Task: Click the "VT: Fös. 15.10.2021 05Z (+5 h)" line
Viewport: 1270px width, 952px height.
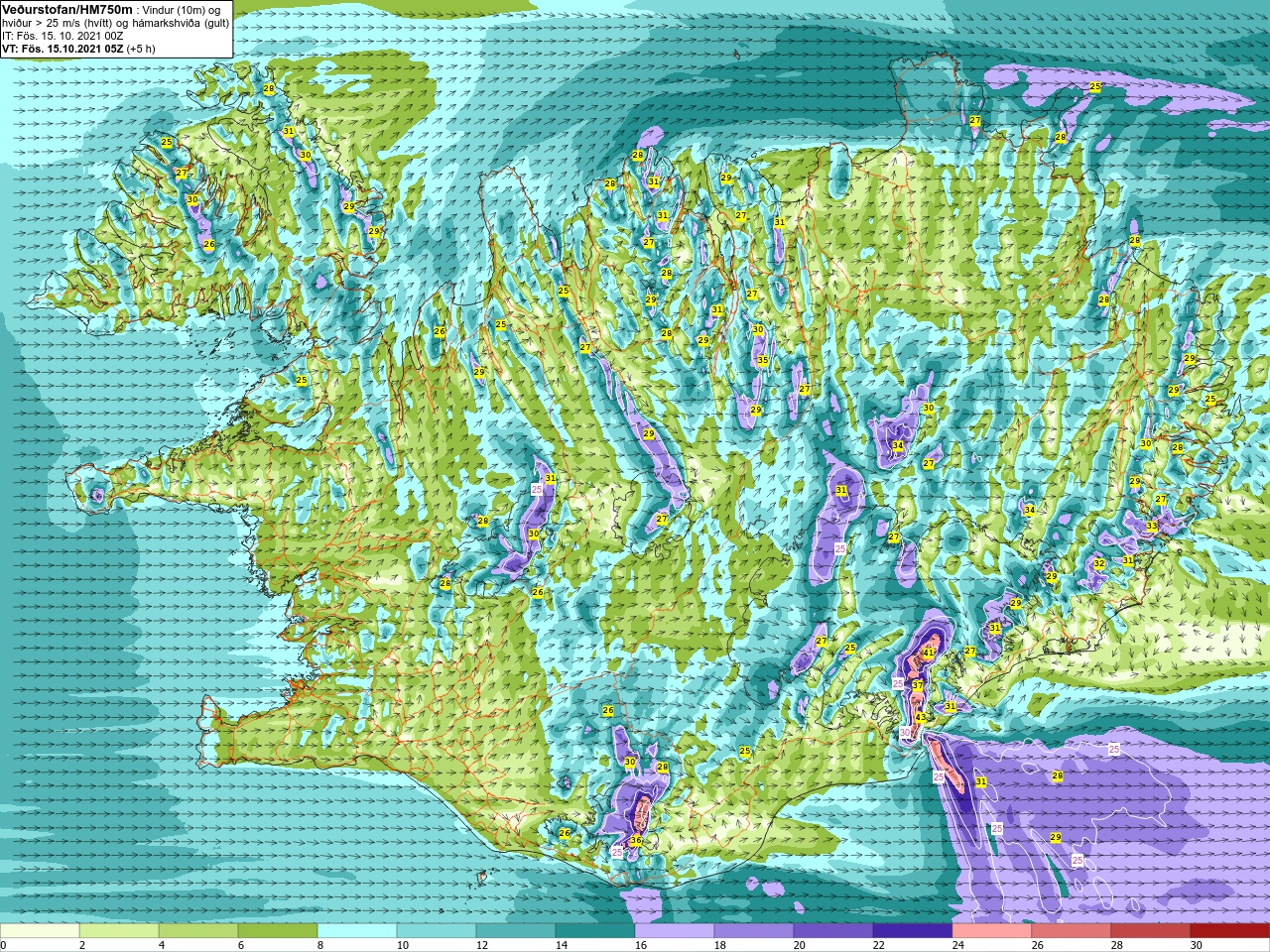Action: (78, 49)
